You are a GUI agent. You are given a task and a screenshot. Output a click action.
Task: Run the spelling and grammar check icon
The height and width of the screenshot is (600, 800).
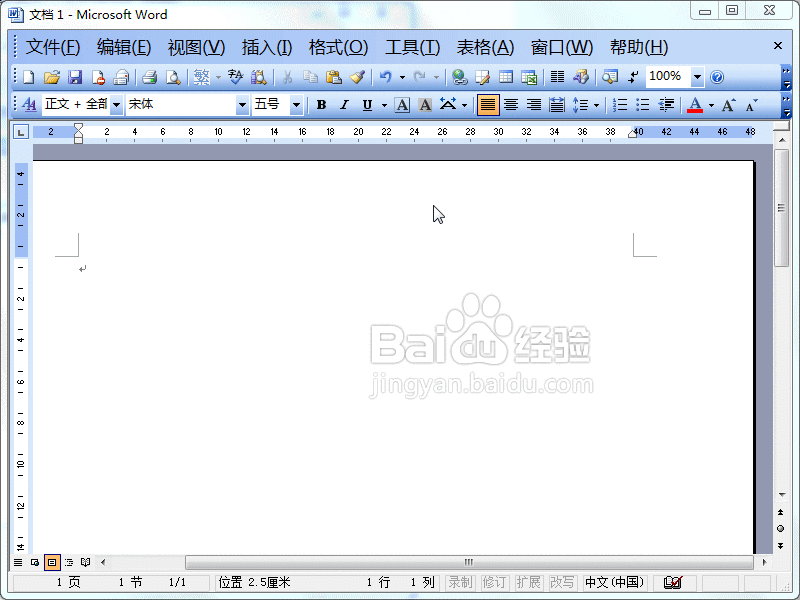[235, 77]
